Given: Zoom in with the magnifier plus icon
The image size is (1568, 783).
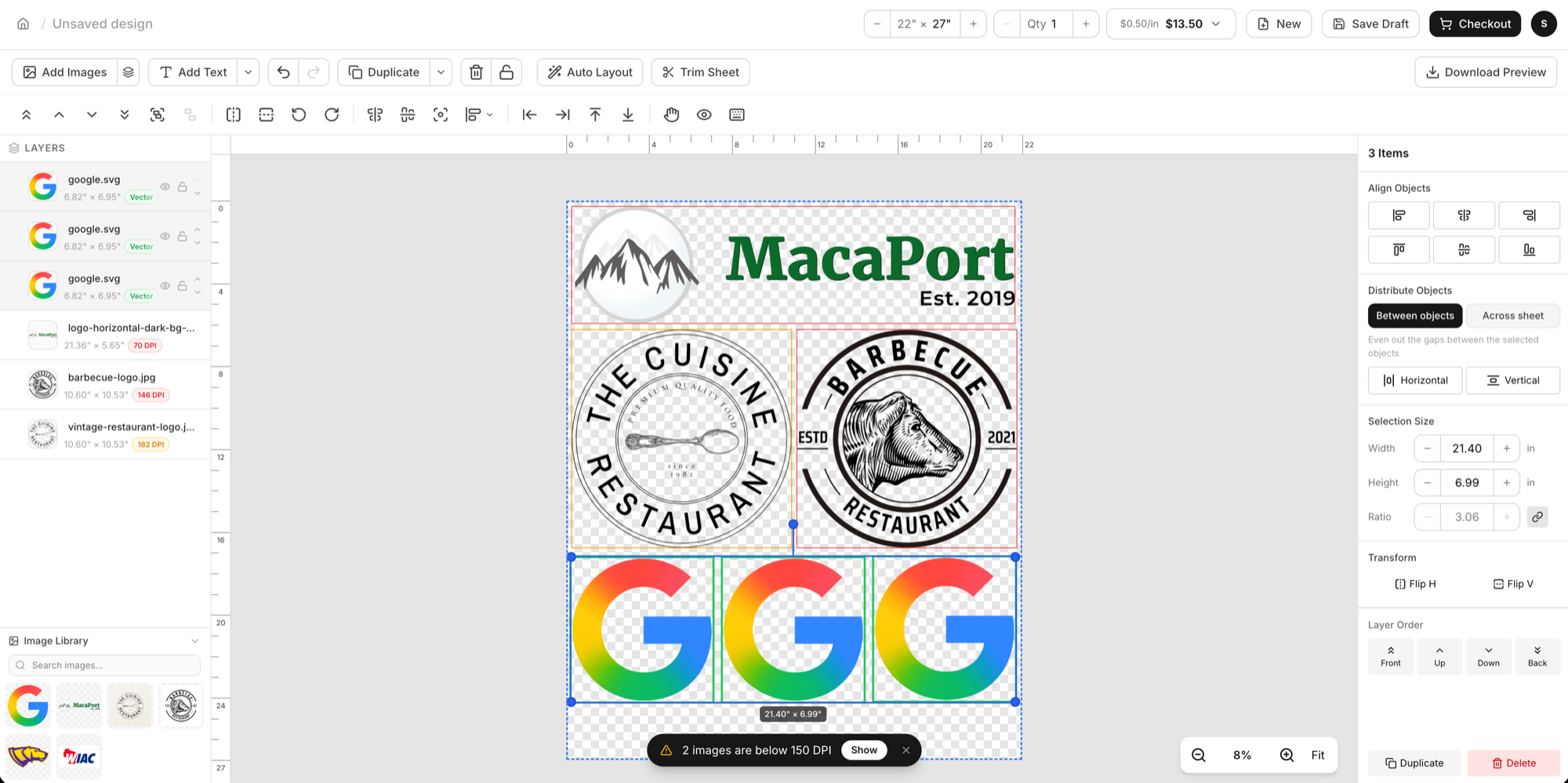Looking at the screenshot, I should pyautogui.click(x=1287, y=755).
